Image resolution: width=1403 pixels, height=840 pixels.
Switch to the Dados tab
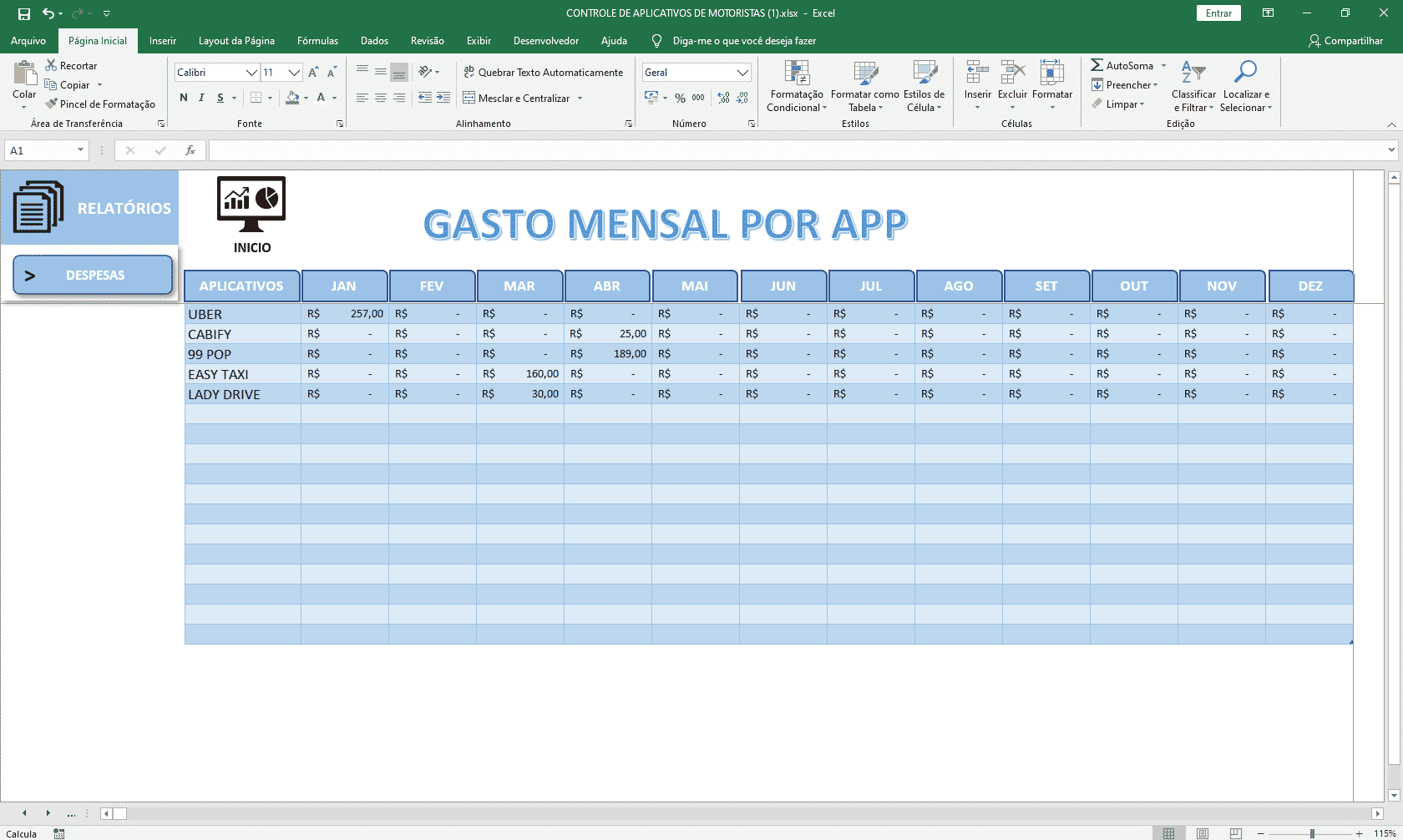click(374, 40)
